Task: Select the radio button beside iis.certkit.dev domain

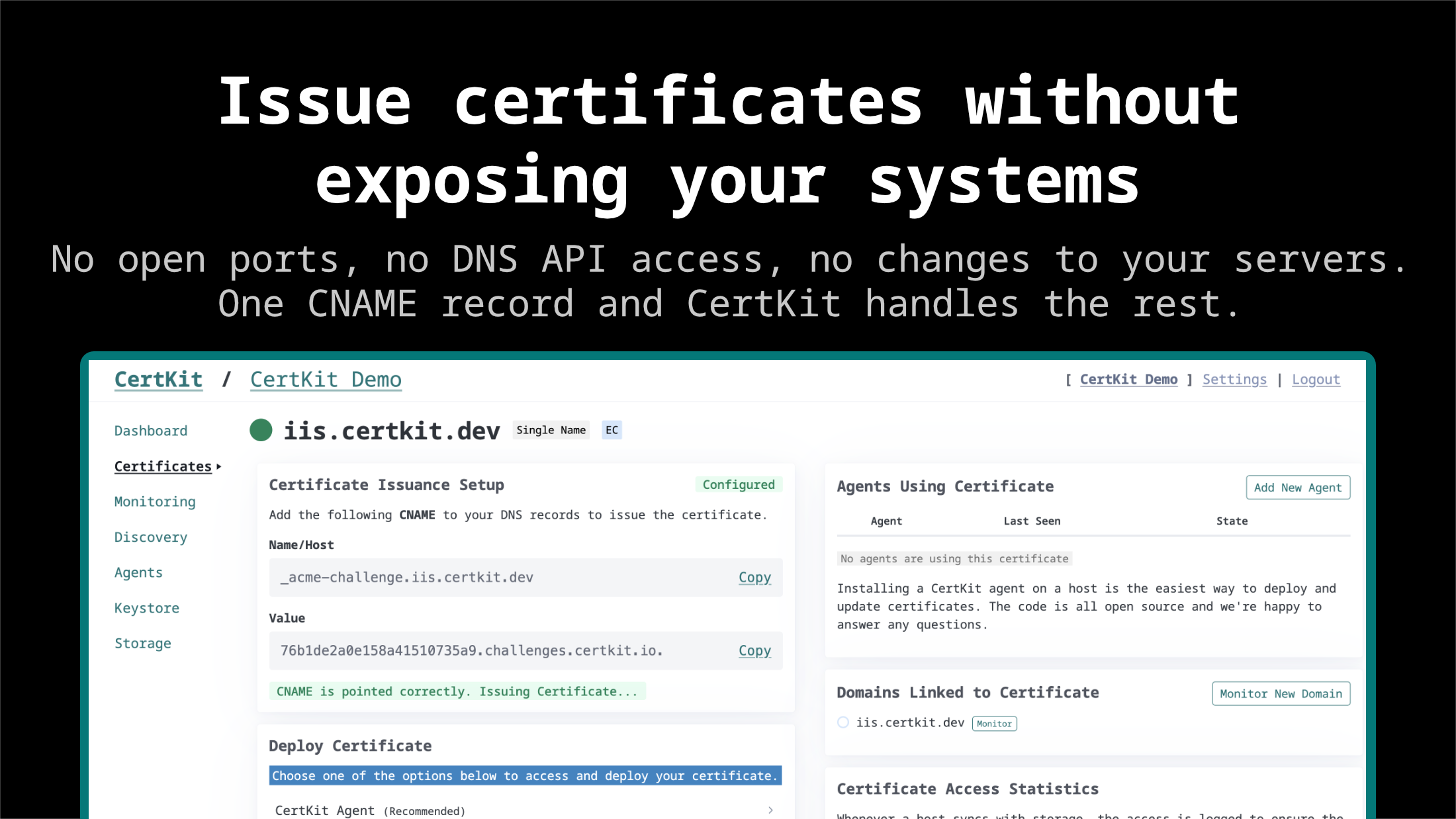Action: [842, 722]
